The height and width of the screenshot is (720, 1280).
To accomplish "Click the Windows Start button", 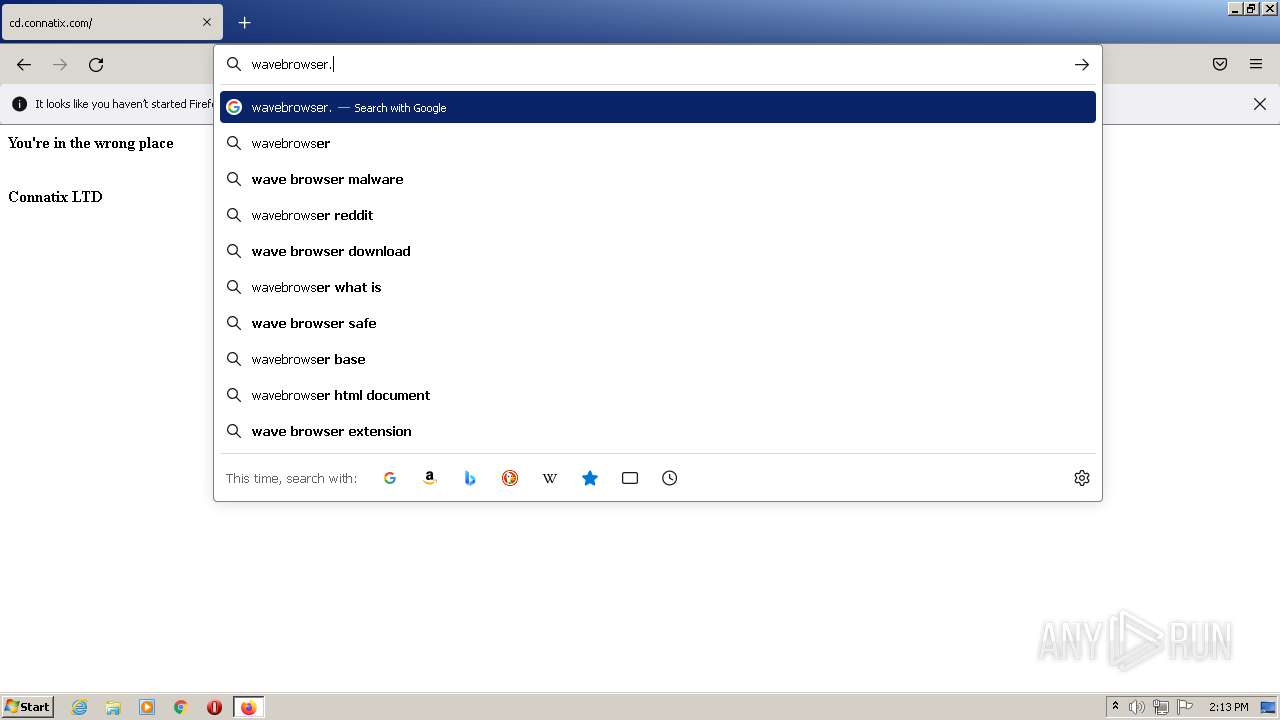I will 28,707.
